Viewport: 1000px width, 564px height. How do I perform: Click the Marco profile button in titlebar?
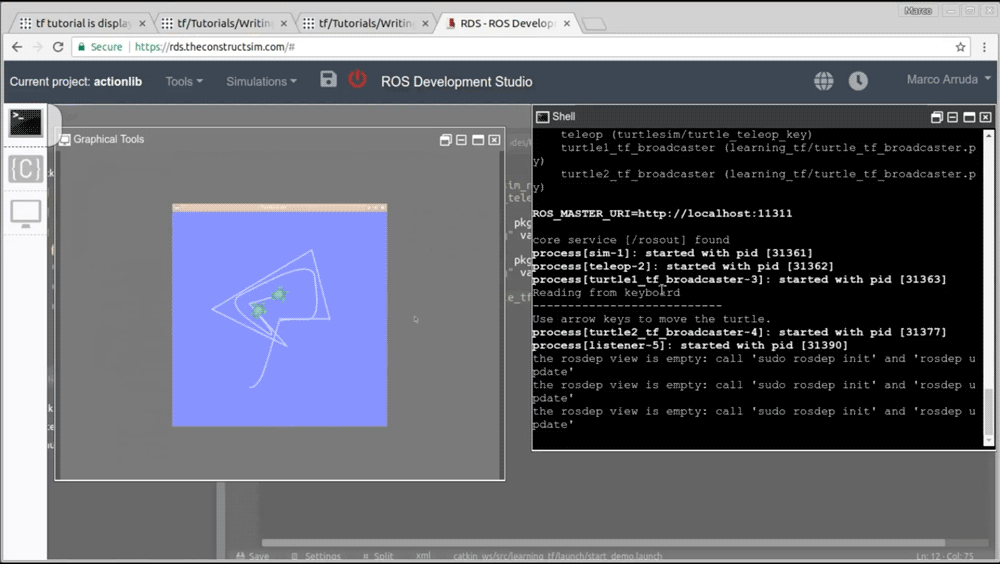[x=918, y=10]
